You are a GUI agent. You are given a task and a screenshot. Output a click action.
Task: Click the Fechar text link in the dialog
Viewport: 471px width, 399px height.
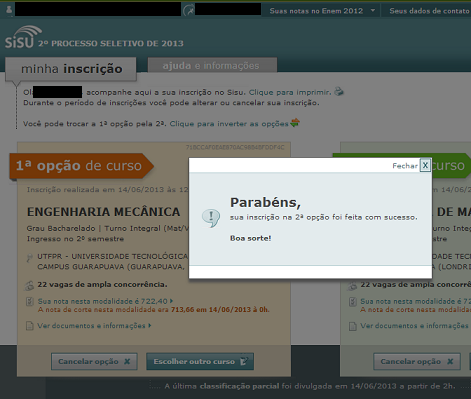[x=405, y=166]
